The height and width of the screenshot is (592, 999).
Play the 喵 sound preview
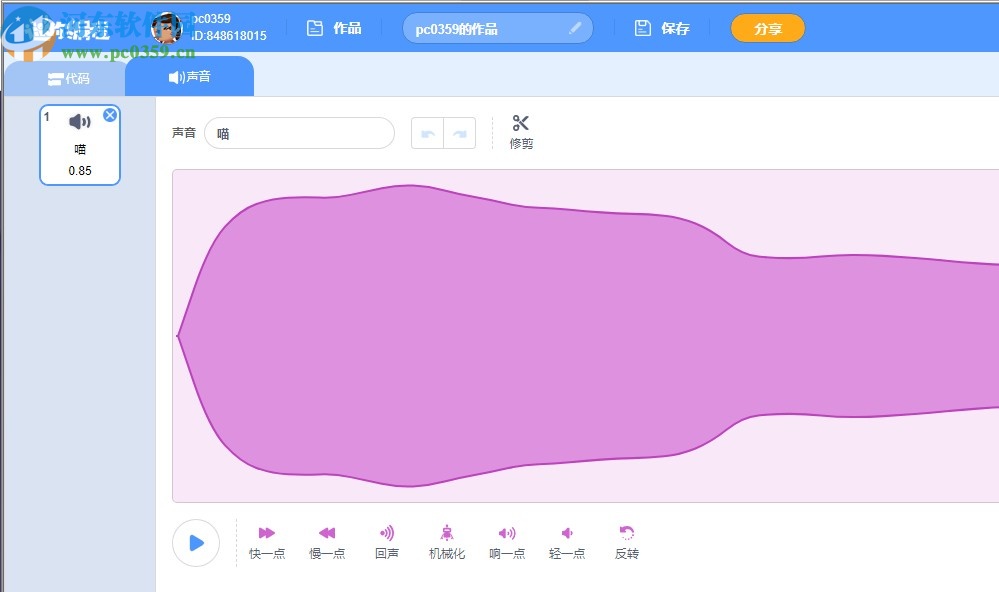click(196, 543)
